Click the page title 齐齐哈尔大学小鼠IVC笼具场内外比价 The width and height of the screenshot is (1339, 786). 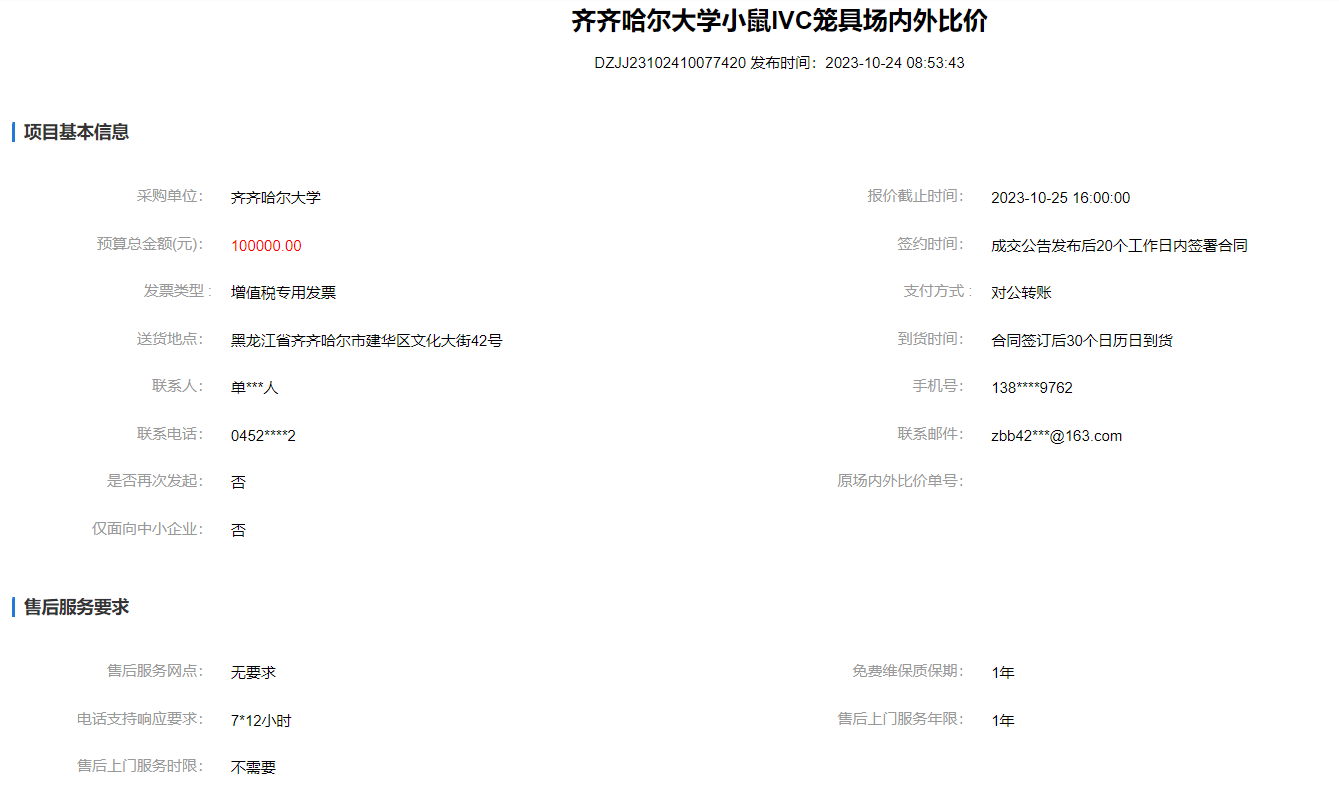click(x=779, y=21)
